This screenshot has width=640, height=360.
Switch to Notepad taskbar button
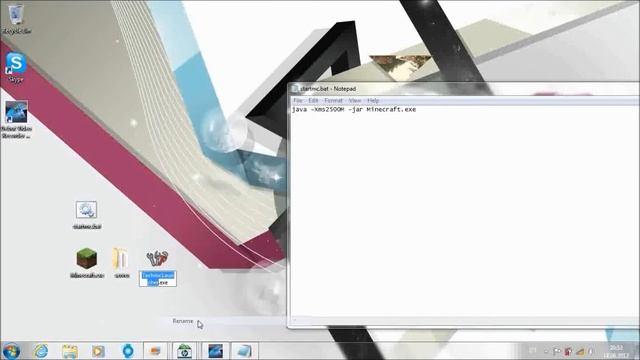244,351
